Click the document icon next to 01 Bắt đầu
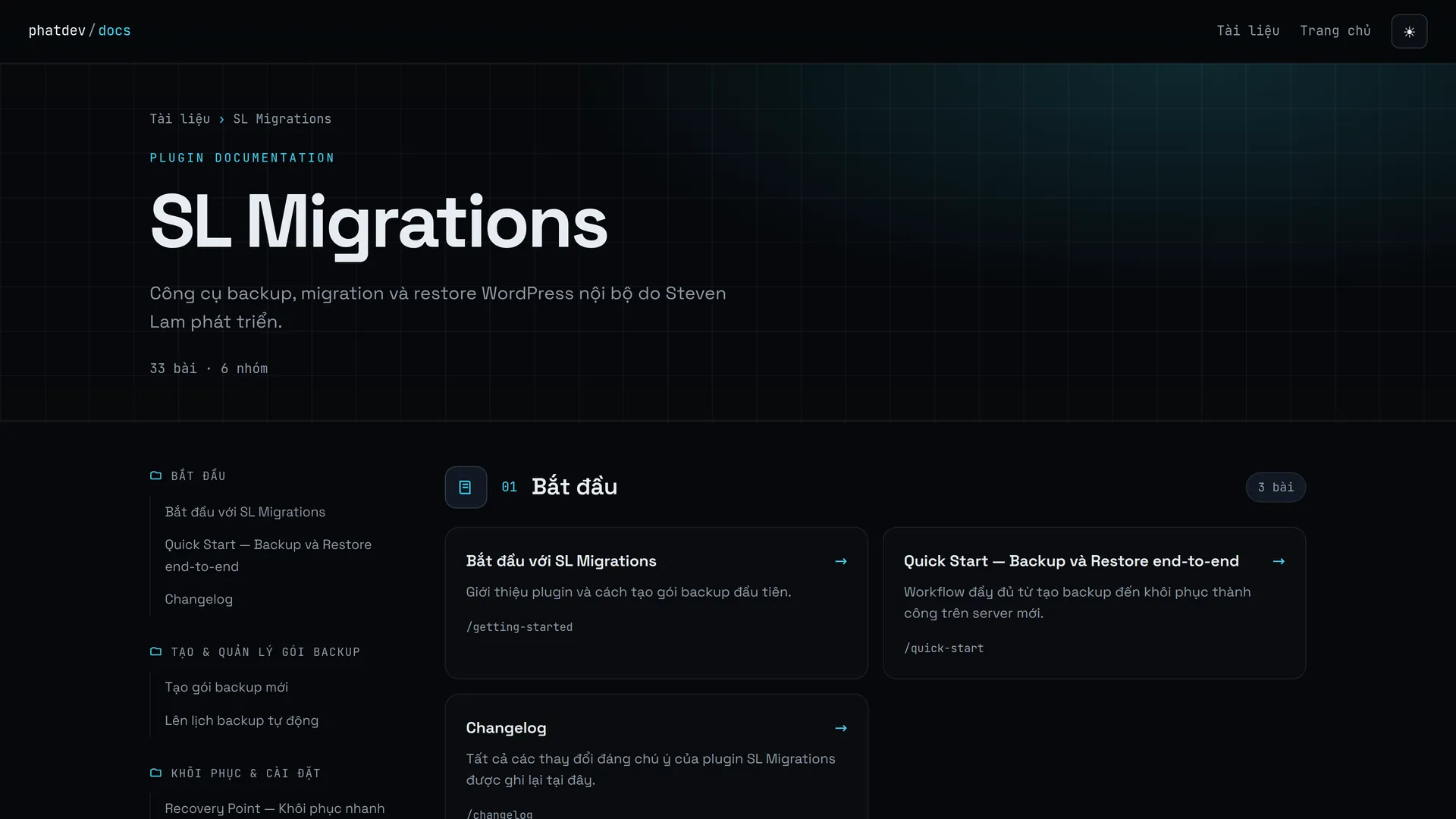The image size is (1456, 819). tap(466, 487)
